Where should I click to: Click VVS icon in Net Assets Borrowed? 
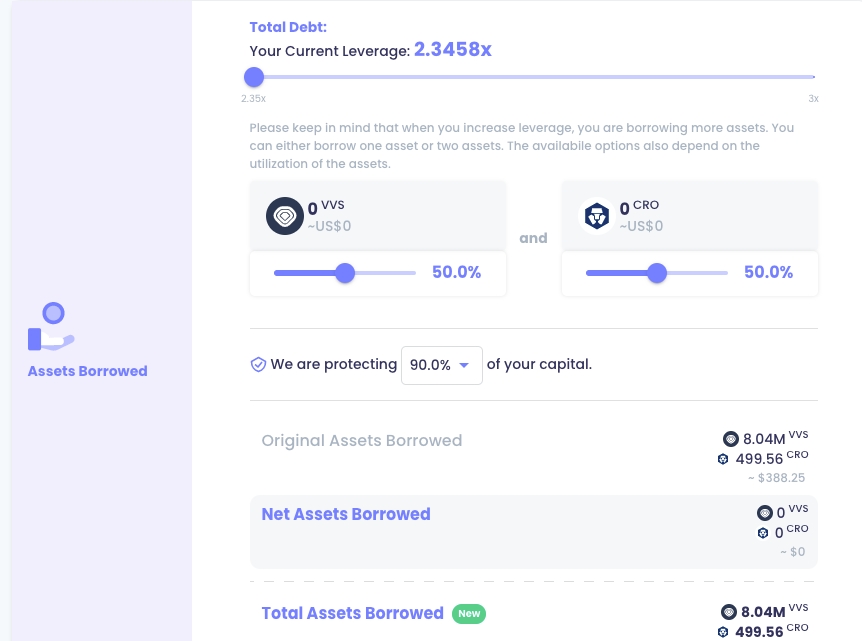765,512
